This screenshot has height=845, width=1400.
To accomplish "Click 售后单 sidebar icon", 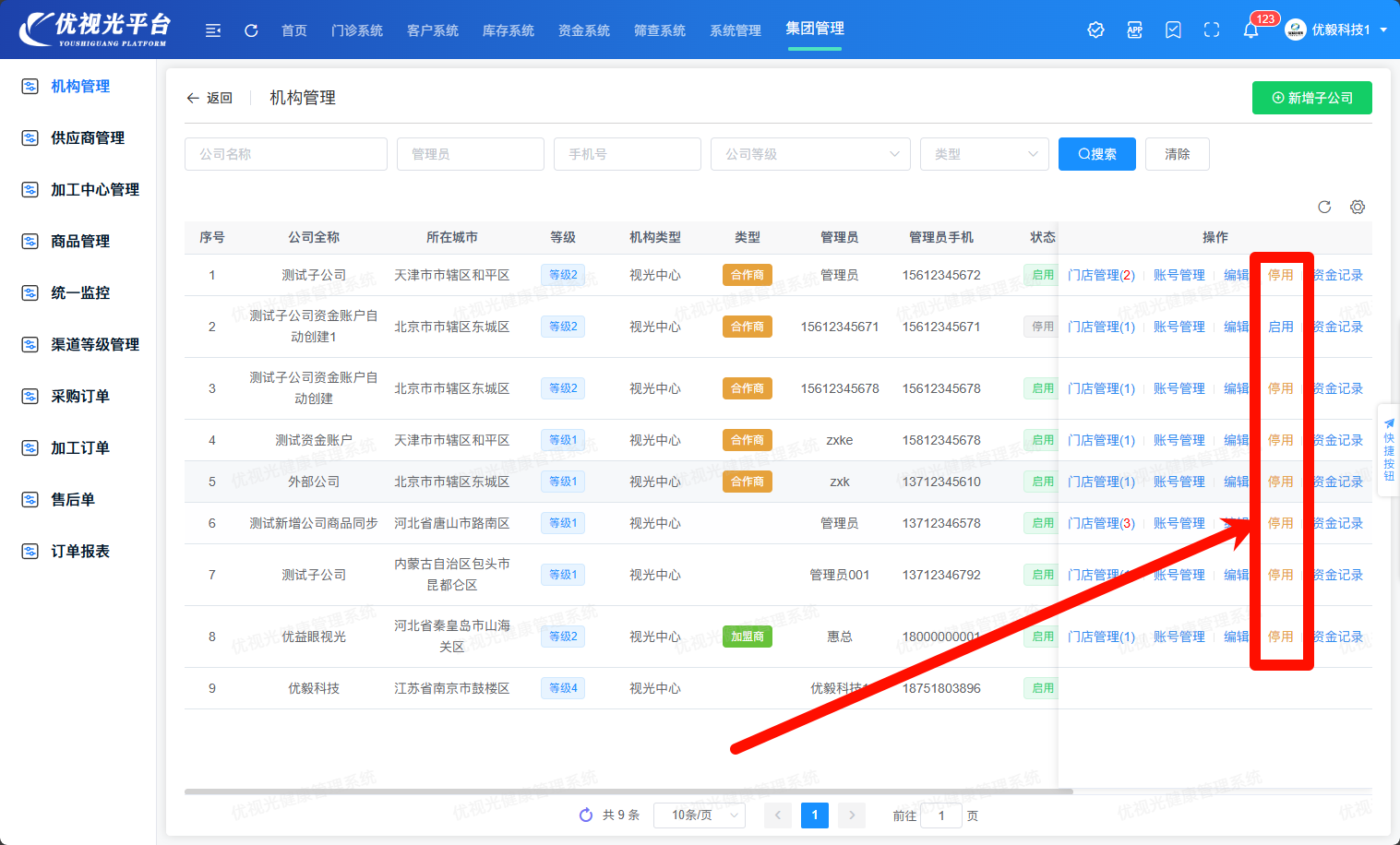I will pos(30,499).
